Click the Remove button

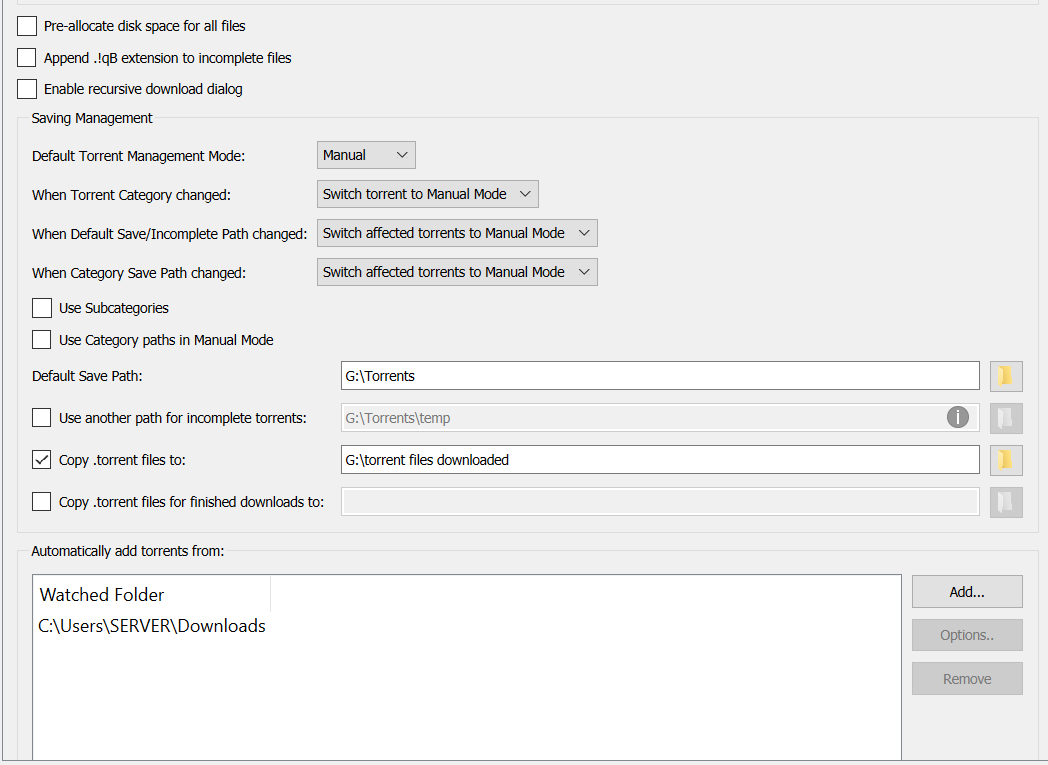click(x=967, y=679)
